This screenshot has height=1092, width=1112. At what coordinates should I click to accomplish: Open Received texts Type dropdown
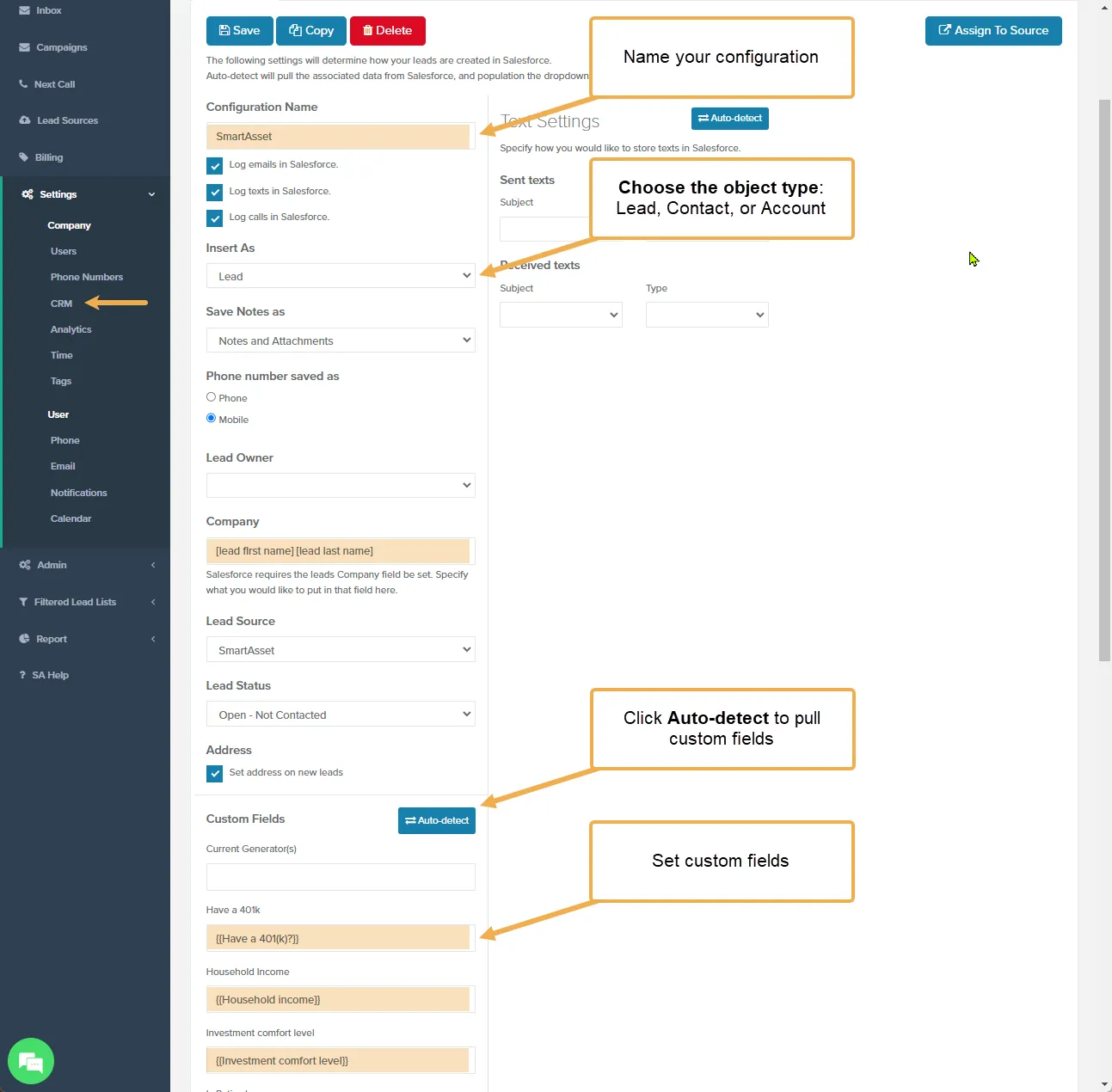(707, 315)
